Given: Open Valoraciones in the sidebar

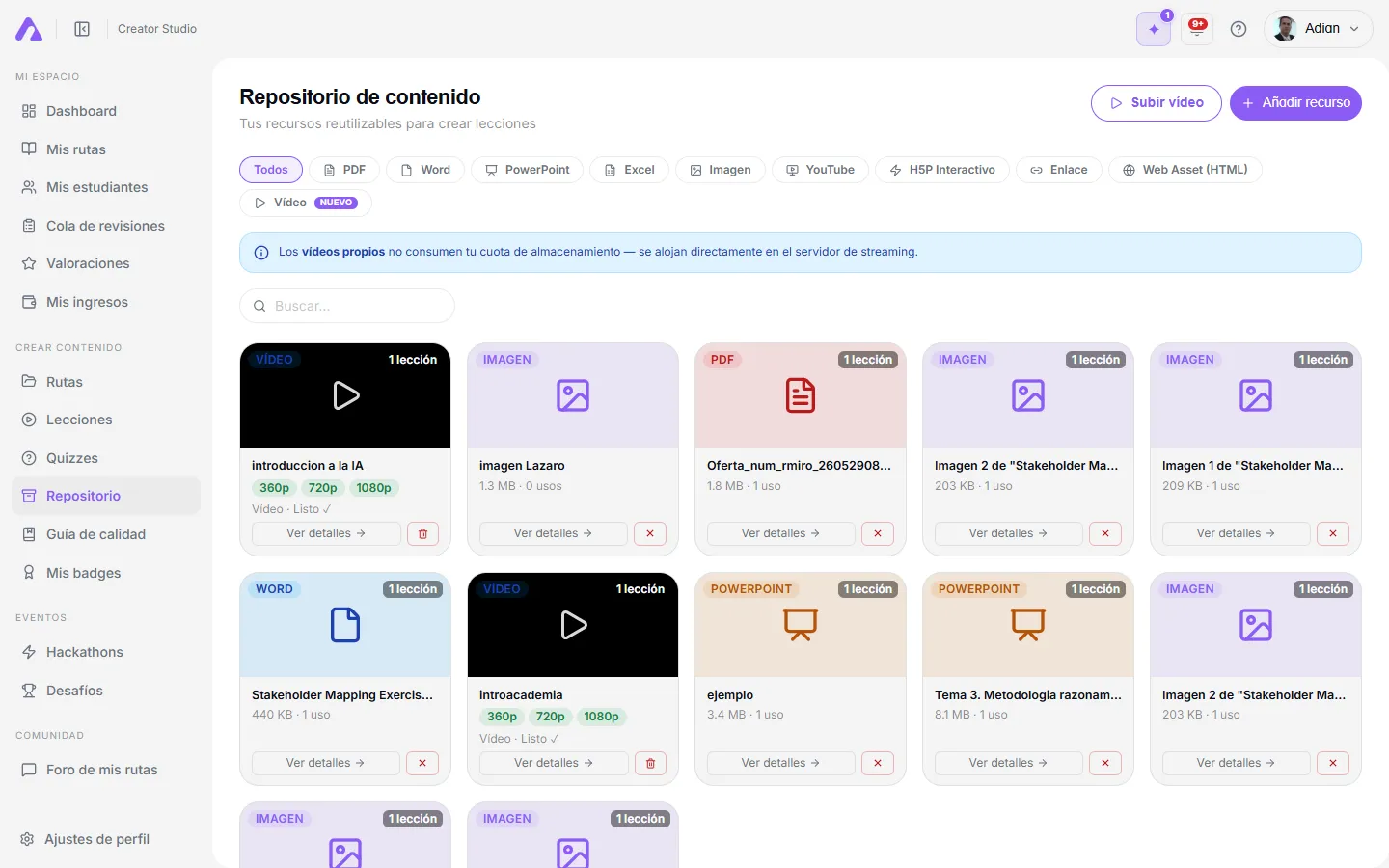Looking at the screenshot, I should click(106, 263).
